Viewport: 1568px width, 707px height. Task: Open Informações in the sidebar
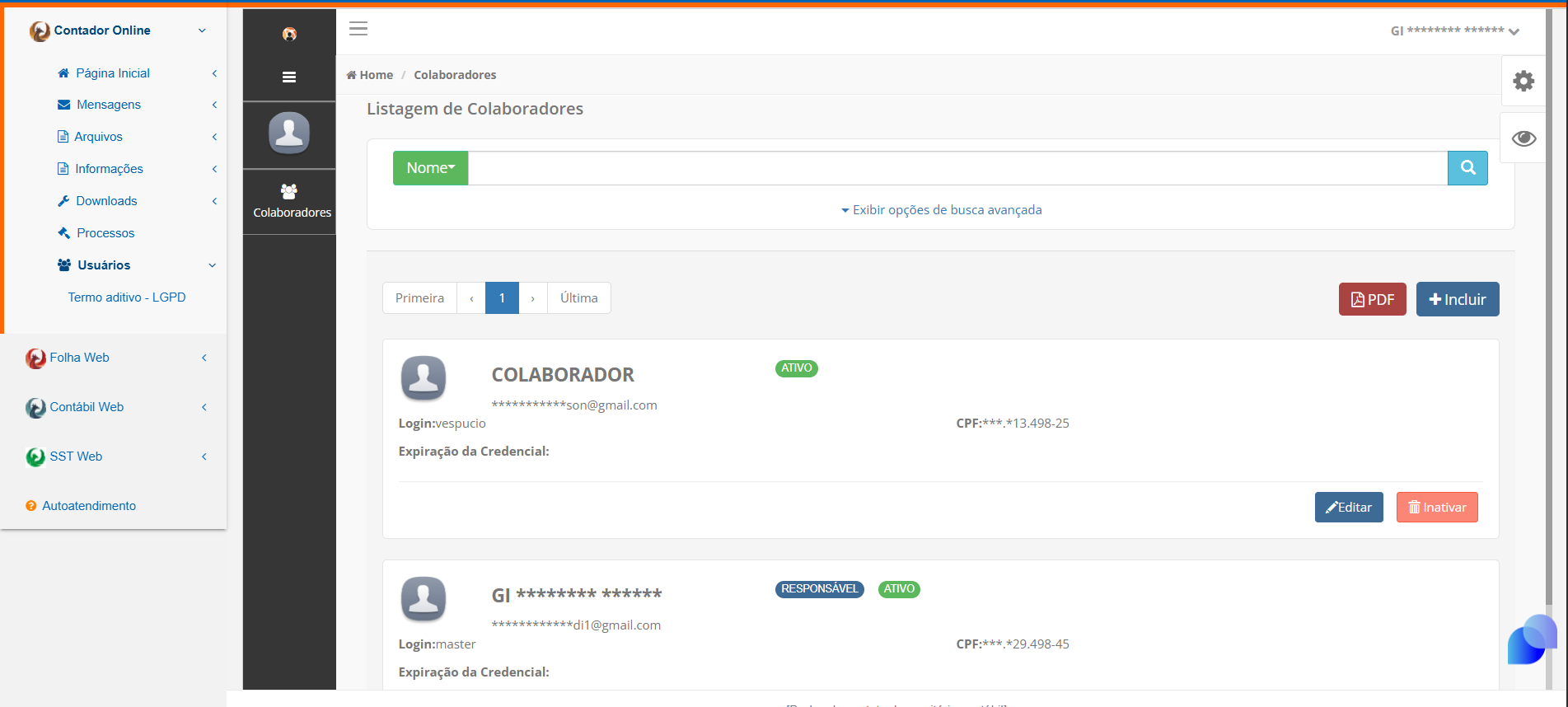(x=109, y=169)
